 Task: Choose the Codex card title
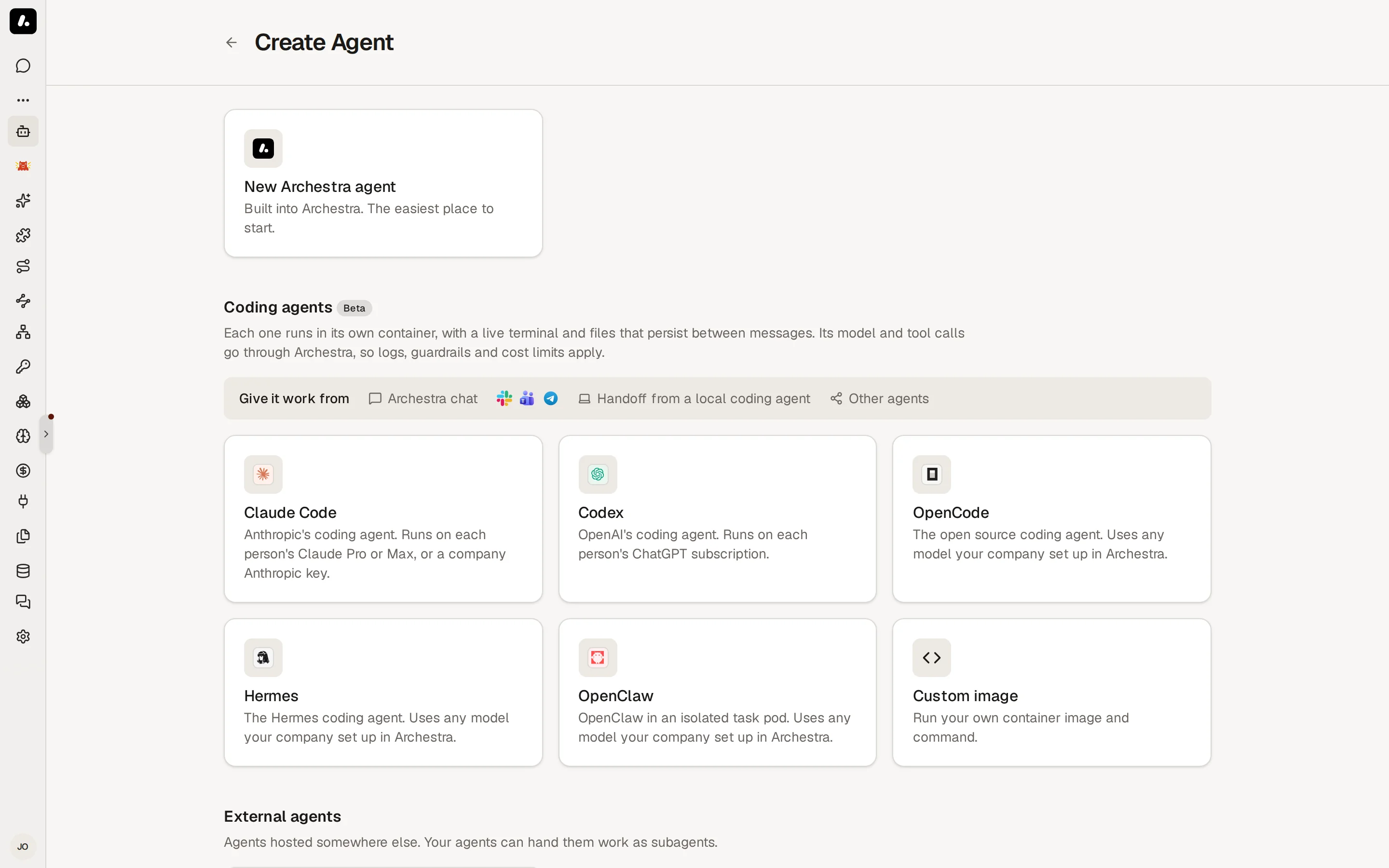coord(601,513)
